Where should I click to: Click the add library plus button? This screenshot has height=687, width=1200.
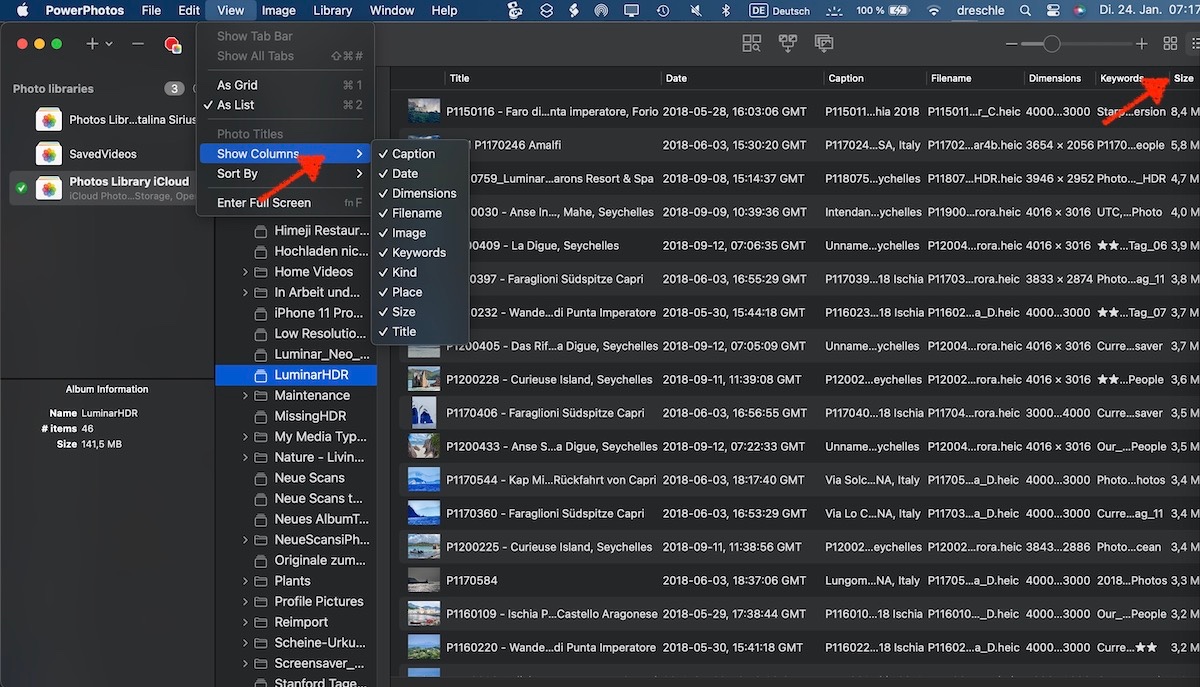click(x=93, y=44)
